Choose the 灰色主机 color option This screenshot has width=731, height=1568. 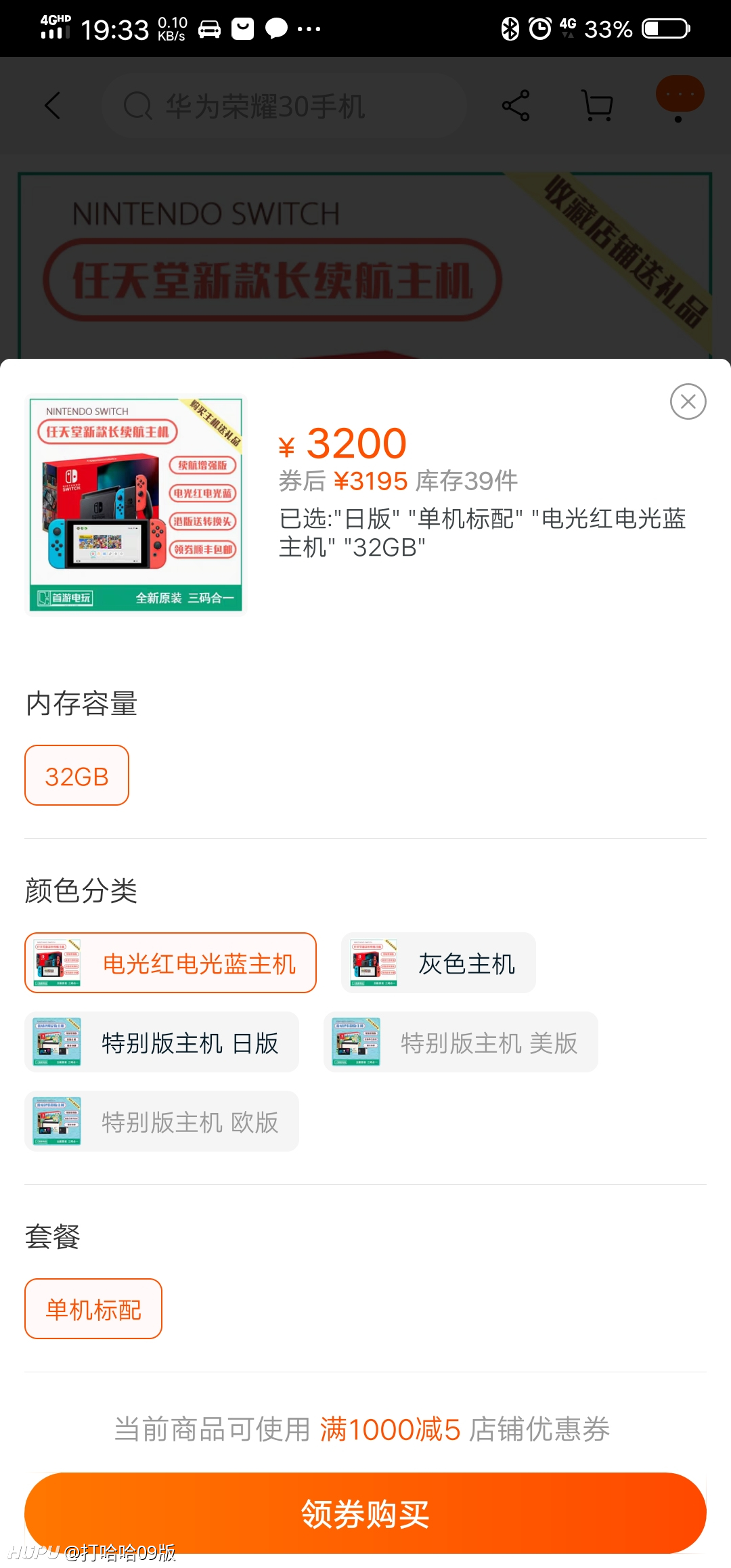tap(439, 963)
